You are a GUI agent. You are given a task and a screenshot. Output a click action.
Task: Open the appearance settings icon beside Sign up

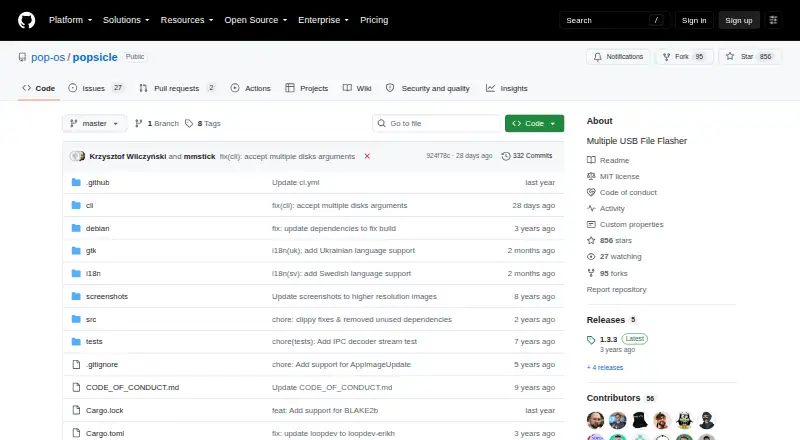[773, 20]
